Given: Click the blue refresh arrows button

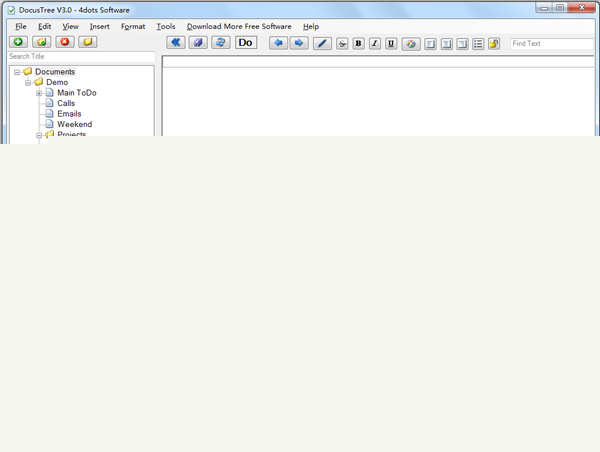Looking at the screenshot, I should (x=221, y=42).
